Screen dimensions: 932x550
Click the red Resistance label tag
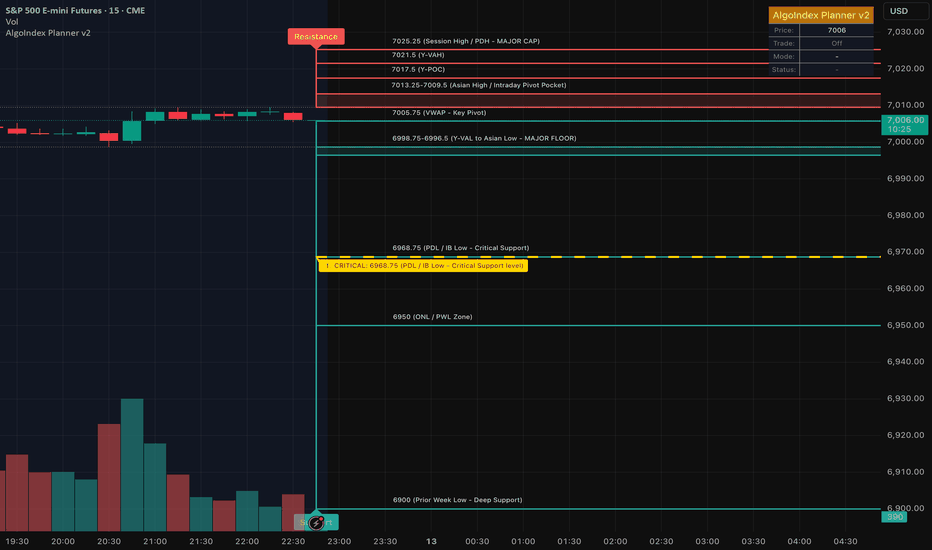[x=316, y=37]
